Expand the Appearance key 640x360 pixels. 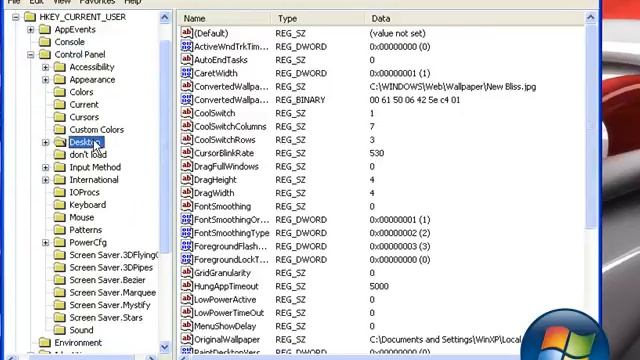[x=46, y=80]
